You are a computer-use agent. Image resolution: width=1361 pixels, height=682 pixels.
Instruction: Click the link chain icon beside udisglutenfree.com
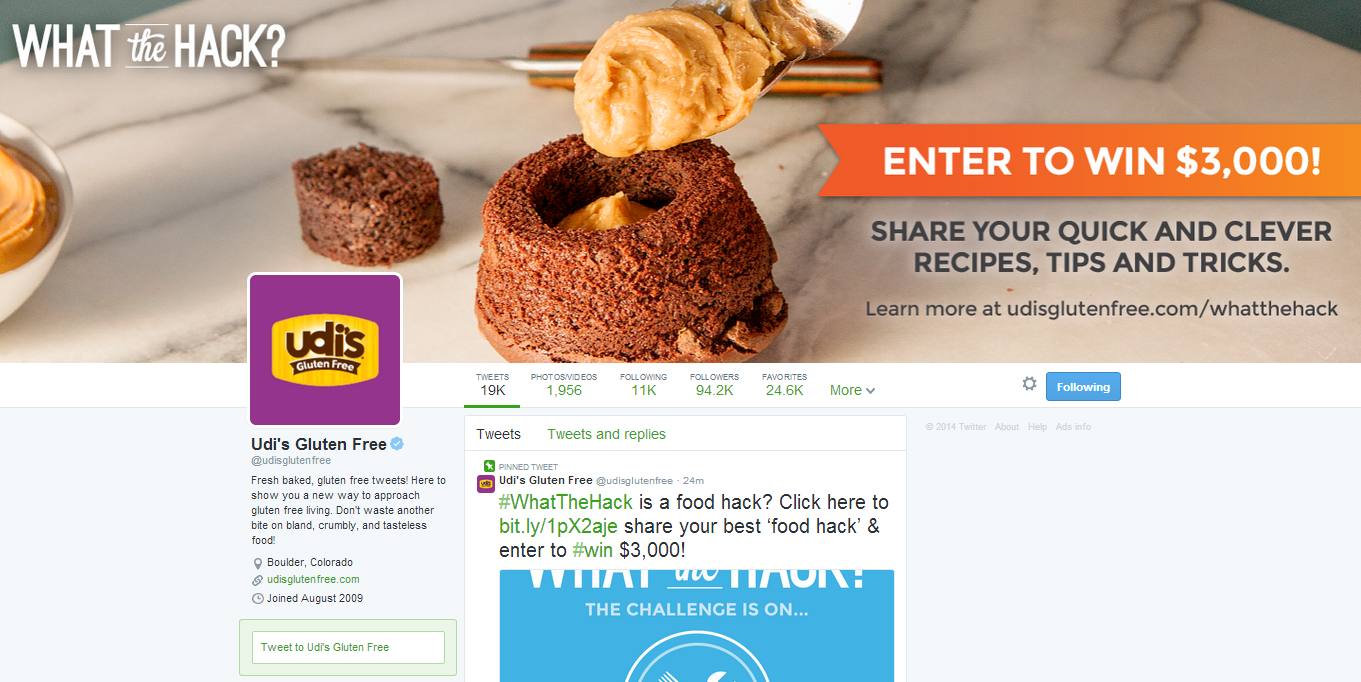point(258,580)
